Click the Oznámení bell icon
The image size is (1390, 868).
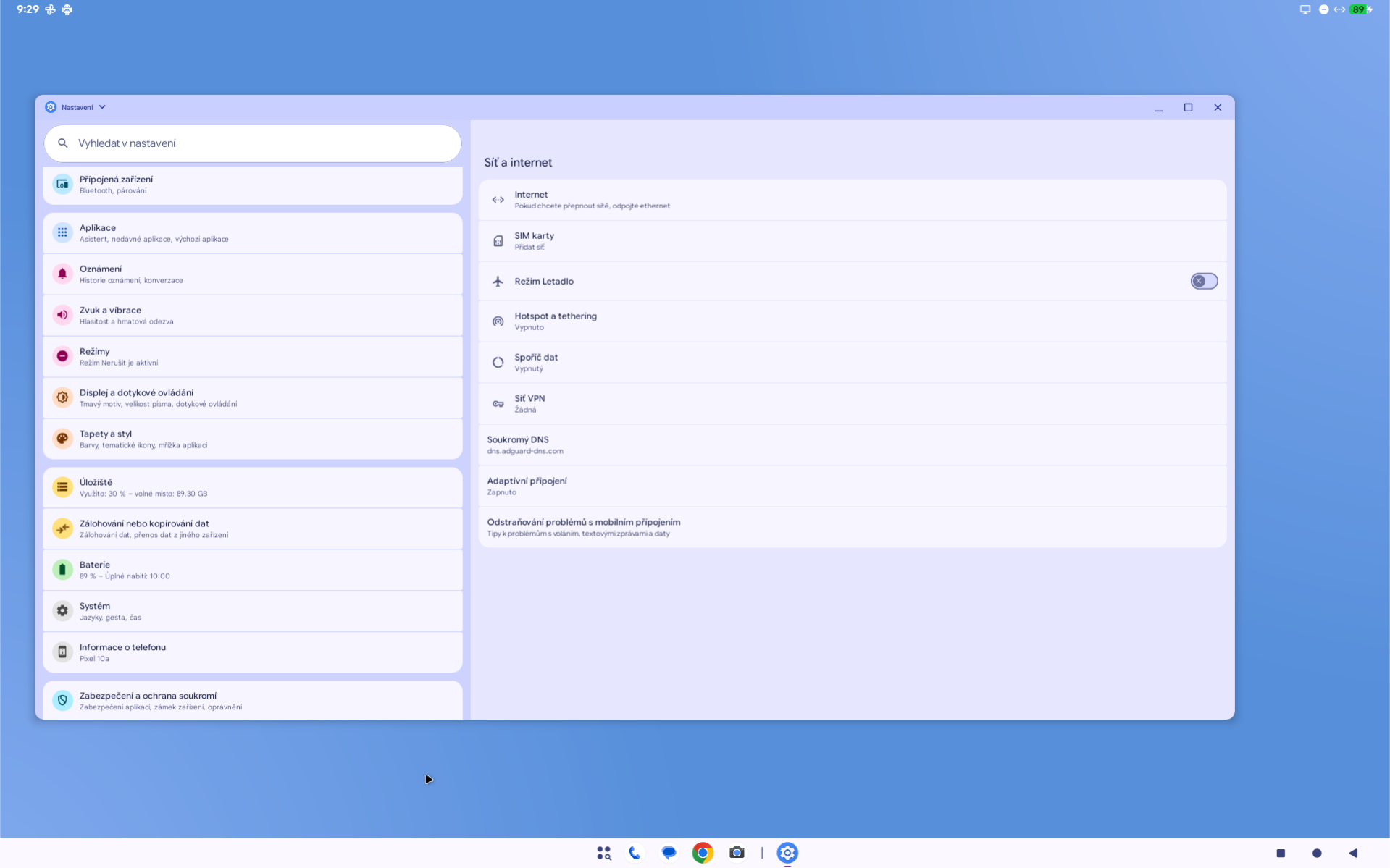click(x=62, y=274)
